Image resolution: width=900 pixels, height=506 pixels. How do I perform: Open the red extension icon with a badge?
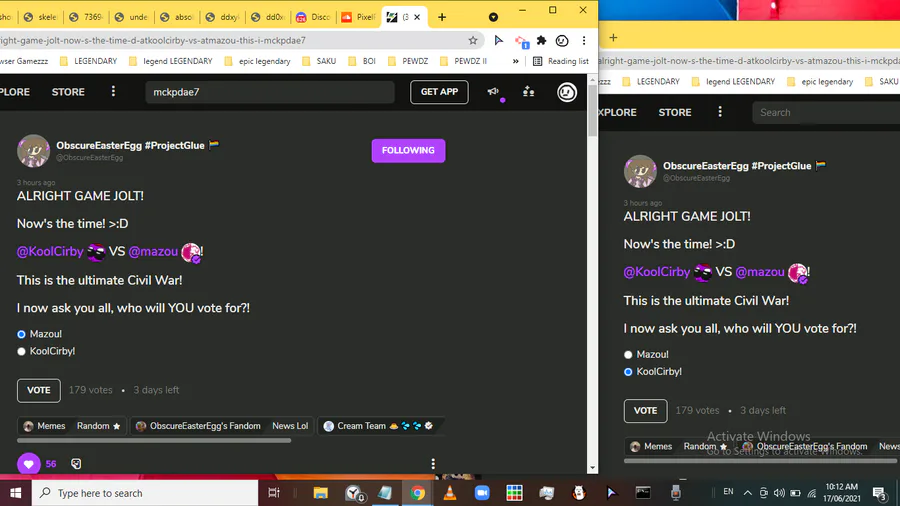coord(521,41)
